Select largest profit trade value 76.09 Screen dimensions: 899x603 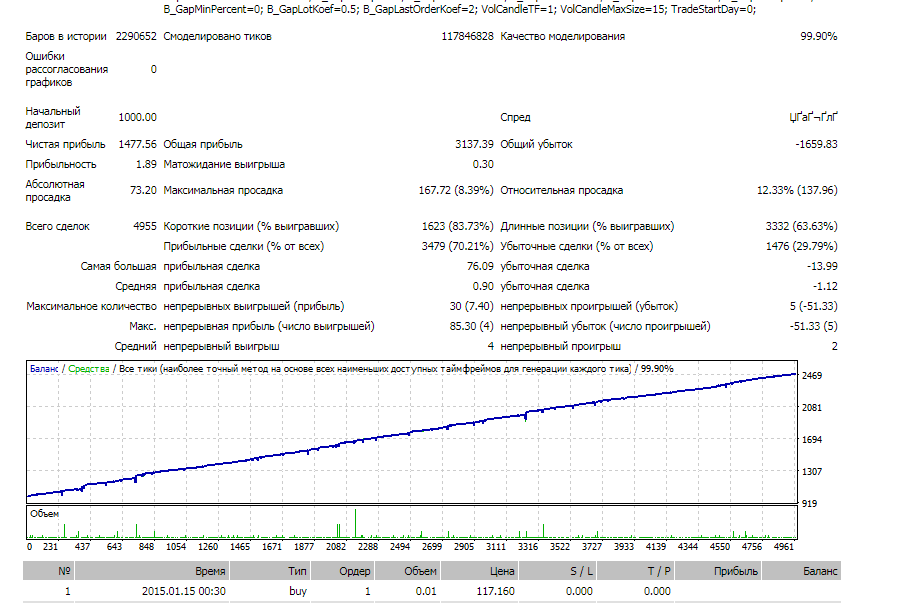point(480,266)
